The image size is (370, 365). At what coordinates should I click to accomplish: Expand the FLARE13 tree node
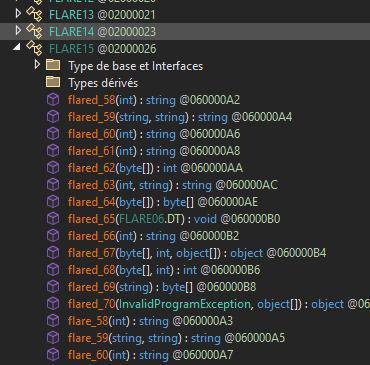click(x=18, y=14)
